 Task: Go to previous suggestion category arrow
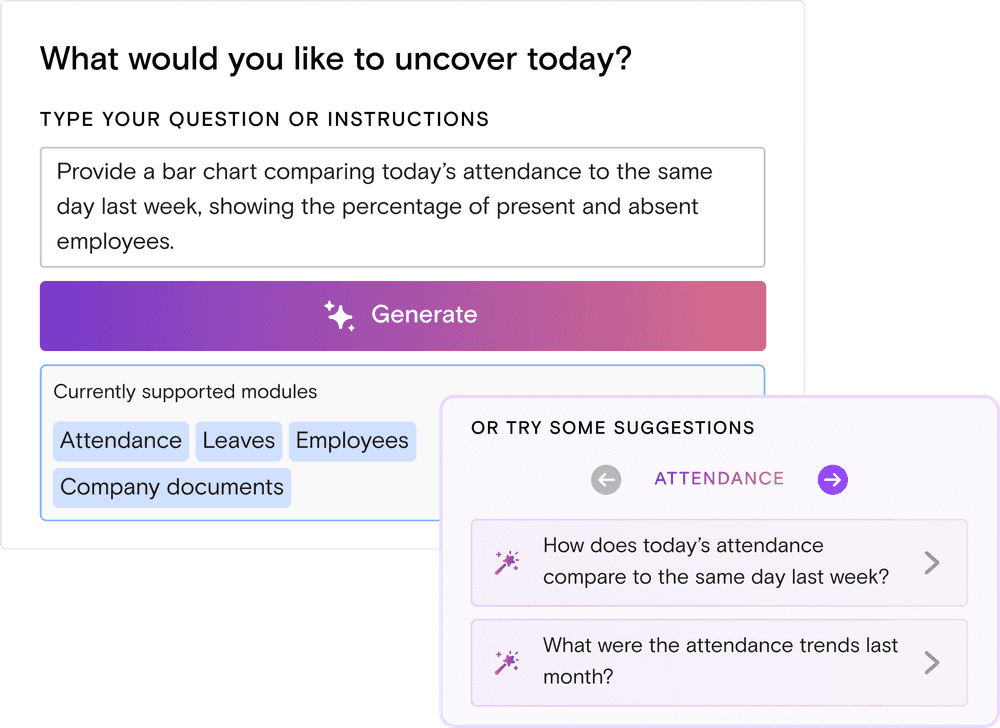pos(606,479)
